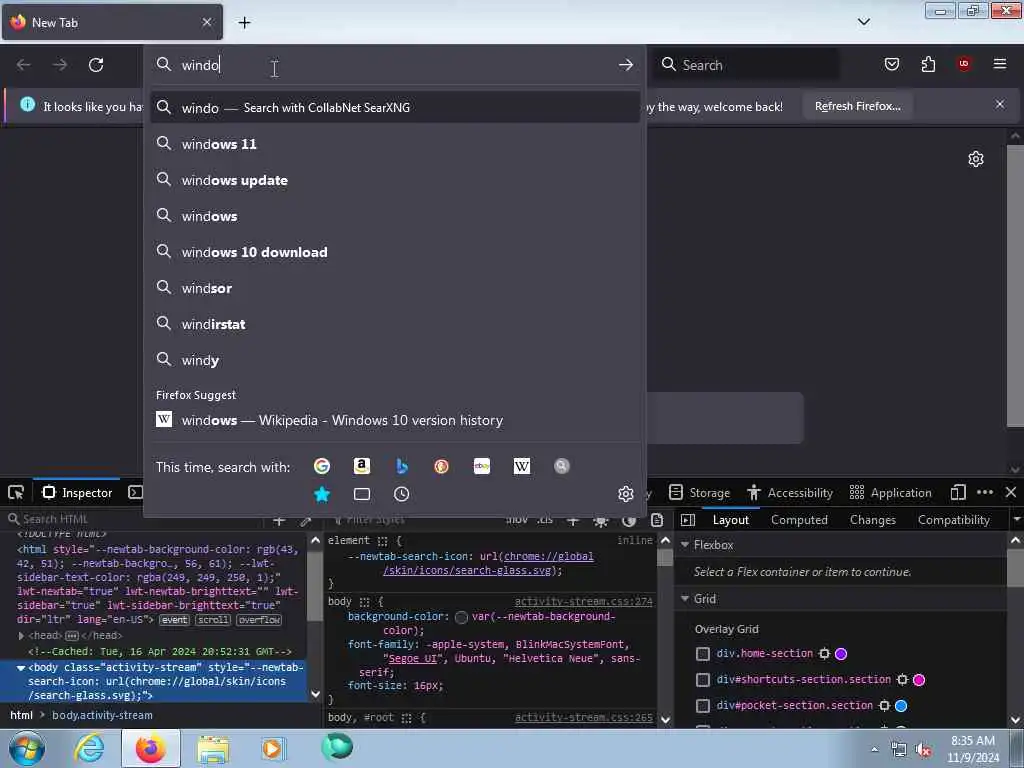
Task: Search this time with the gray magnifier engine
Action: [x=562, y=466]
